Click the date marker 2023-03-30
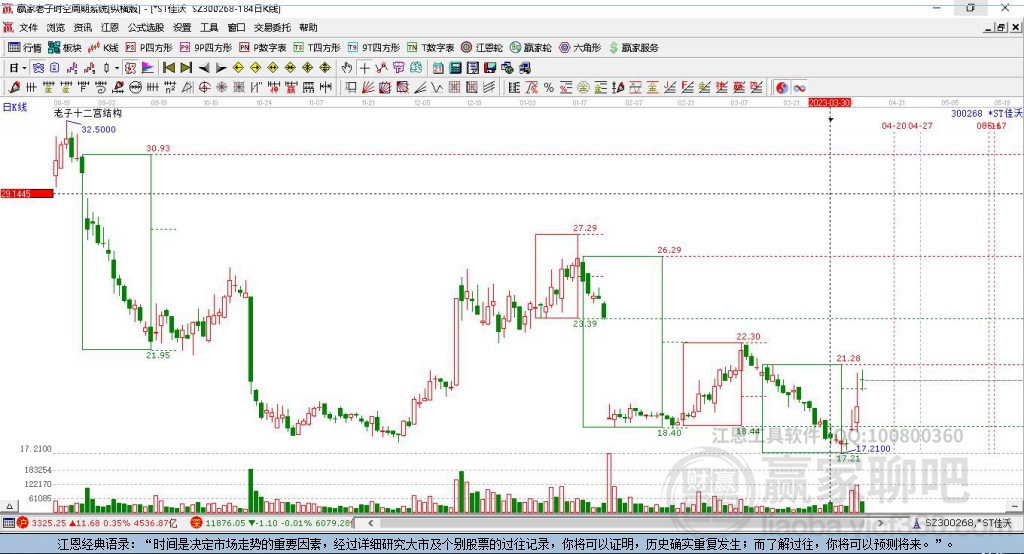Viewport: 1024px width, 554px height. click(829, 103)
